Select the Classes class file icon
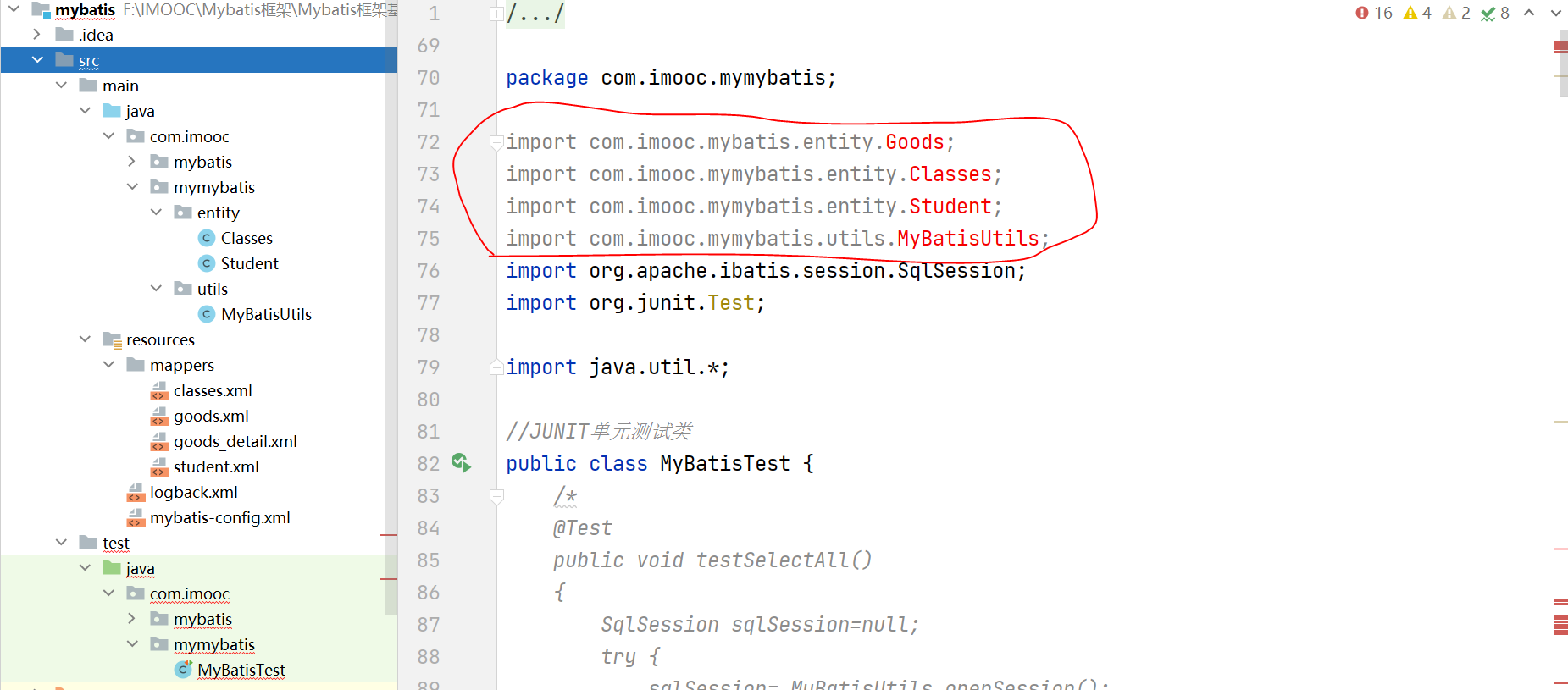 click(x=207, y=238)
